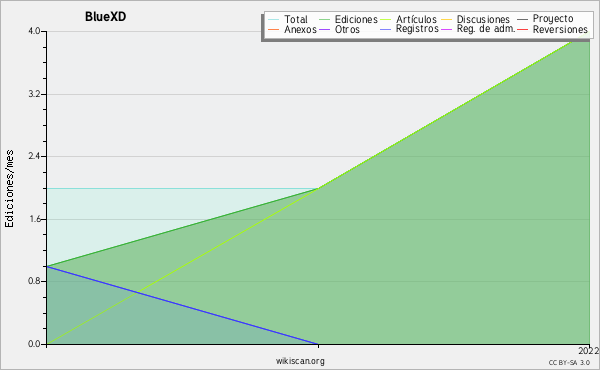Screen dimensions: 600x370
Task: Click the red Reversiones legend color line
Action: (522, 29)
